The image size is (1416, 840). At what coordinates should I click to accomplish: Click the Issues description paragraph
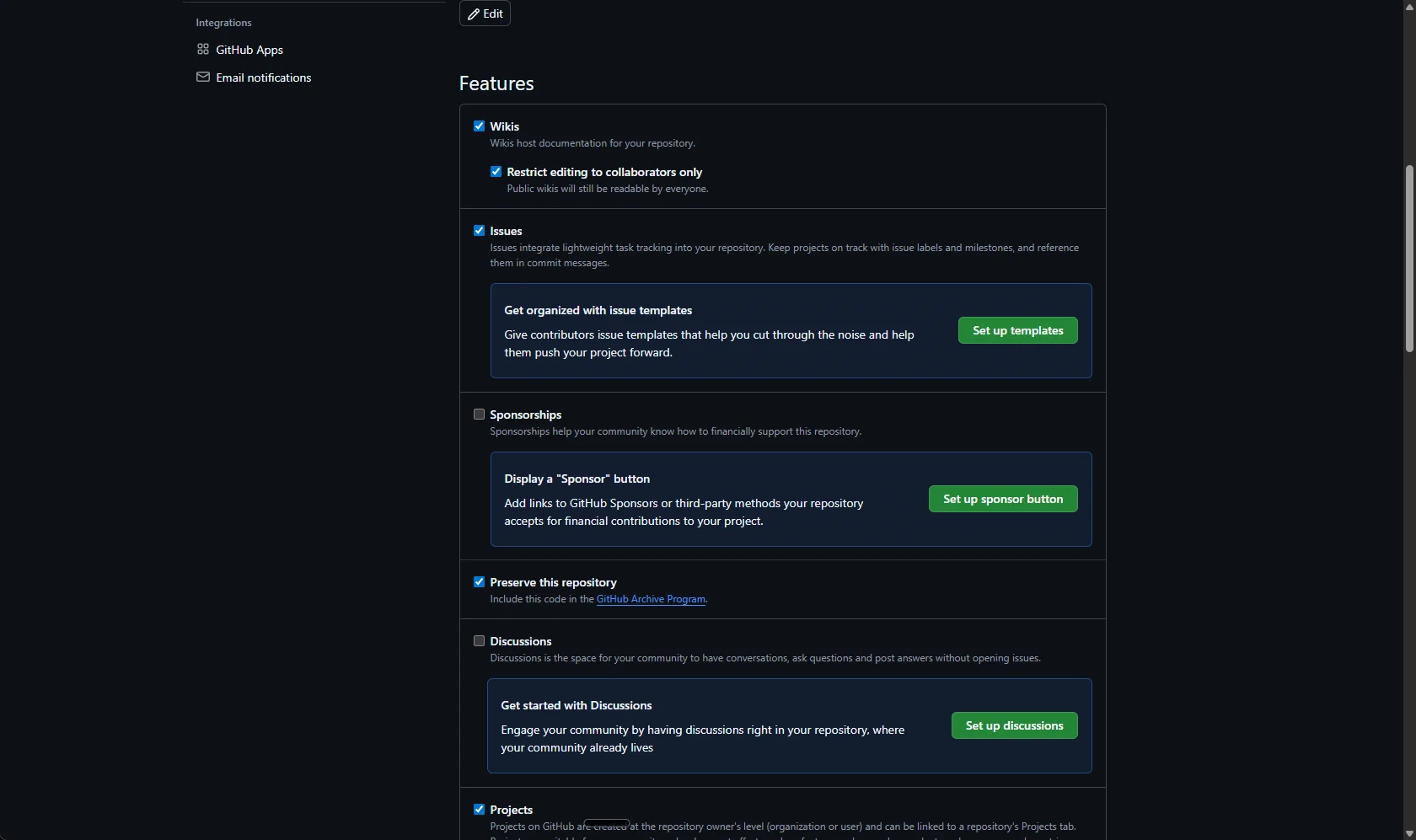point(784,255)
